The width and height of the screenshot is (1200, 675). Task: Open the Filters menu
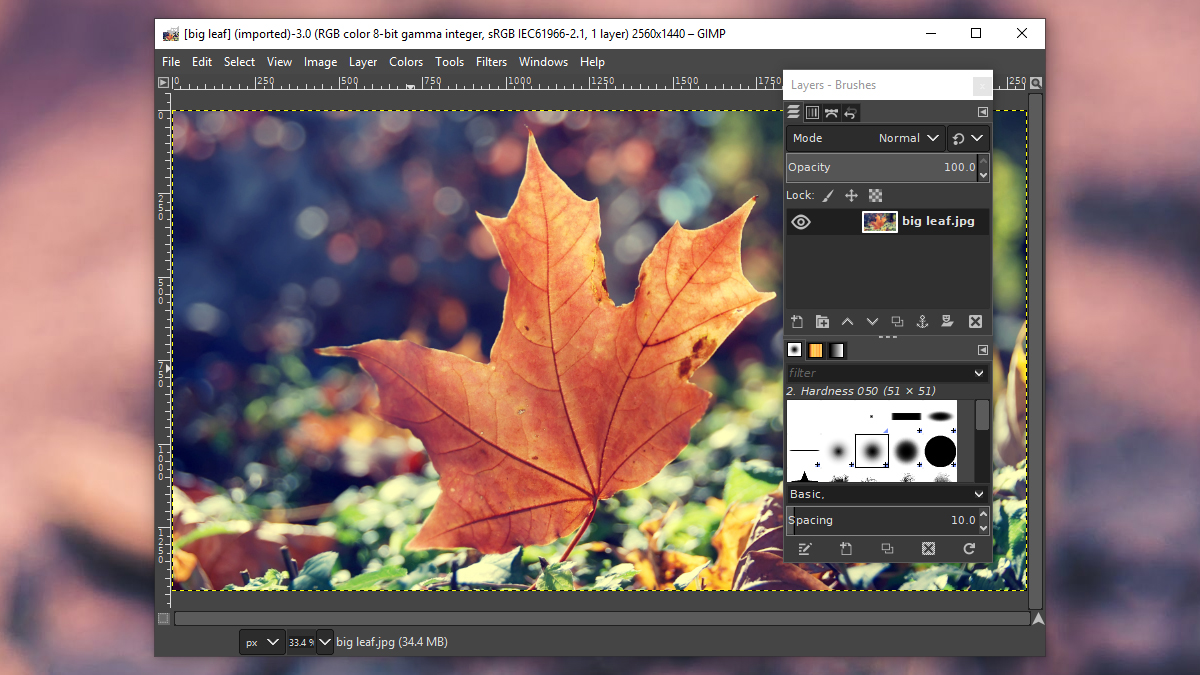[x=491, y=62]
